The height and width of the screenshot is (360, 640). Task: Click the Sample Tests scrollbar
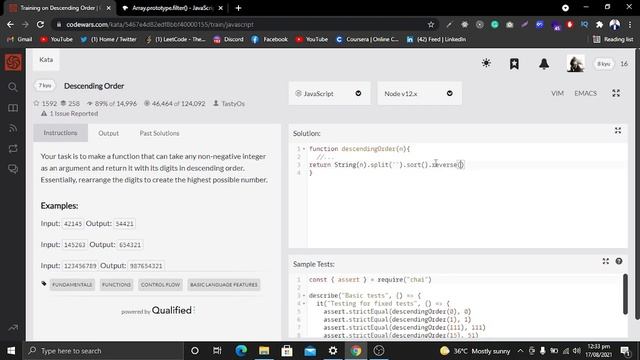[x=625, y=294]
